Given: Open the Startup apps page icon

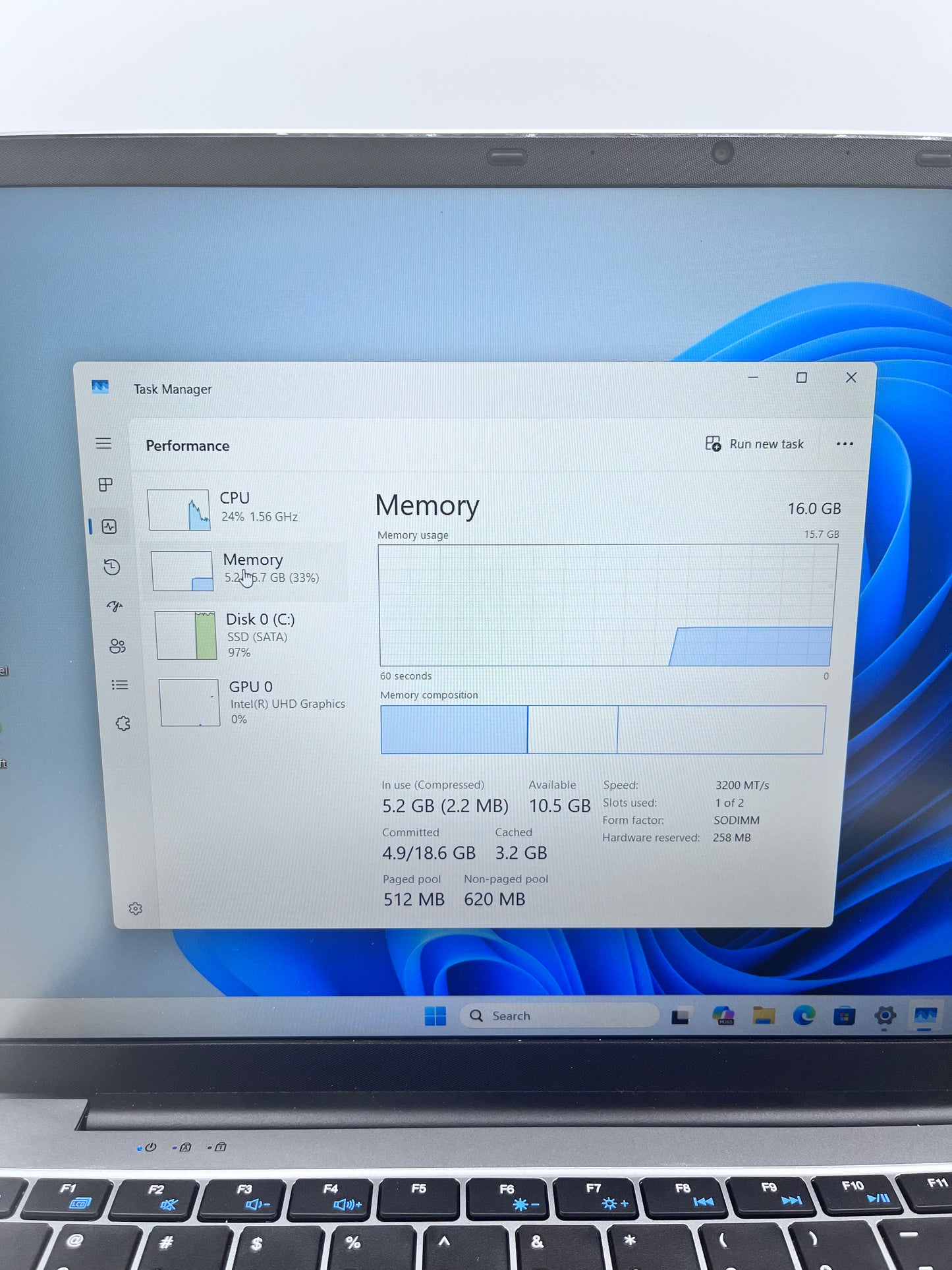Looking at the screenshot, I should click(115, 606).
